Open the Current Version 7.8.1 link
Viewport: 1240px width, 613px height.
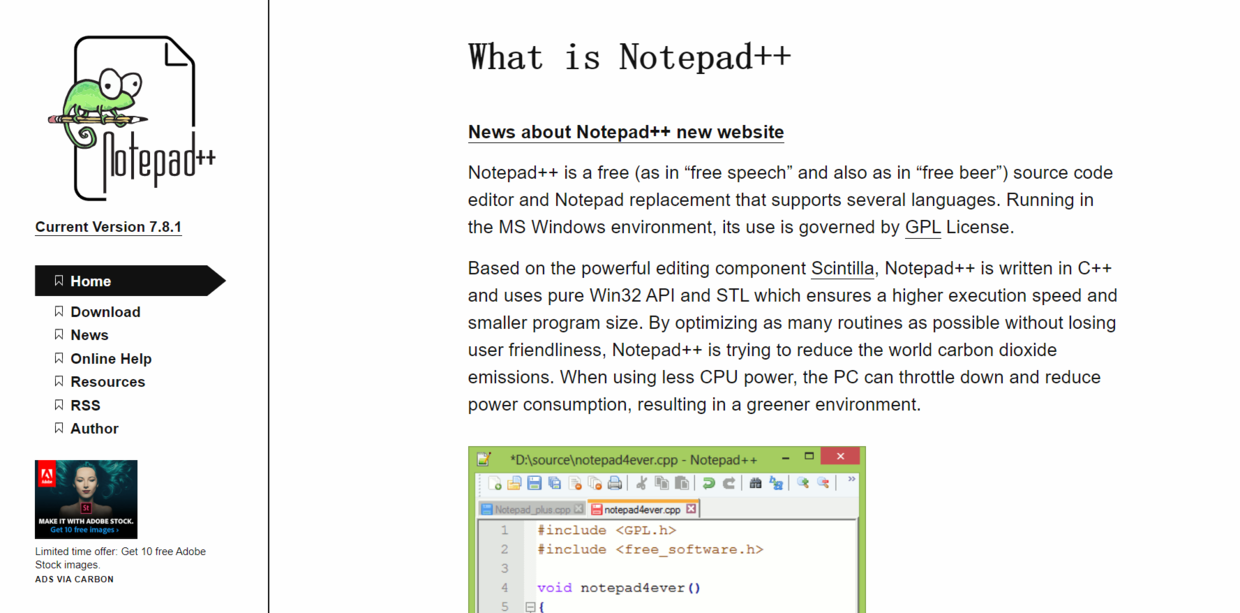click(x=108, y=227)
